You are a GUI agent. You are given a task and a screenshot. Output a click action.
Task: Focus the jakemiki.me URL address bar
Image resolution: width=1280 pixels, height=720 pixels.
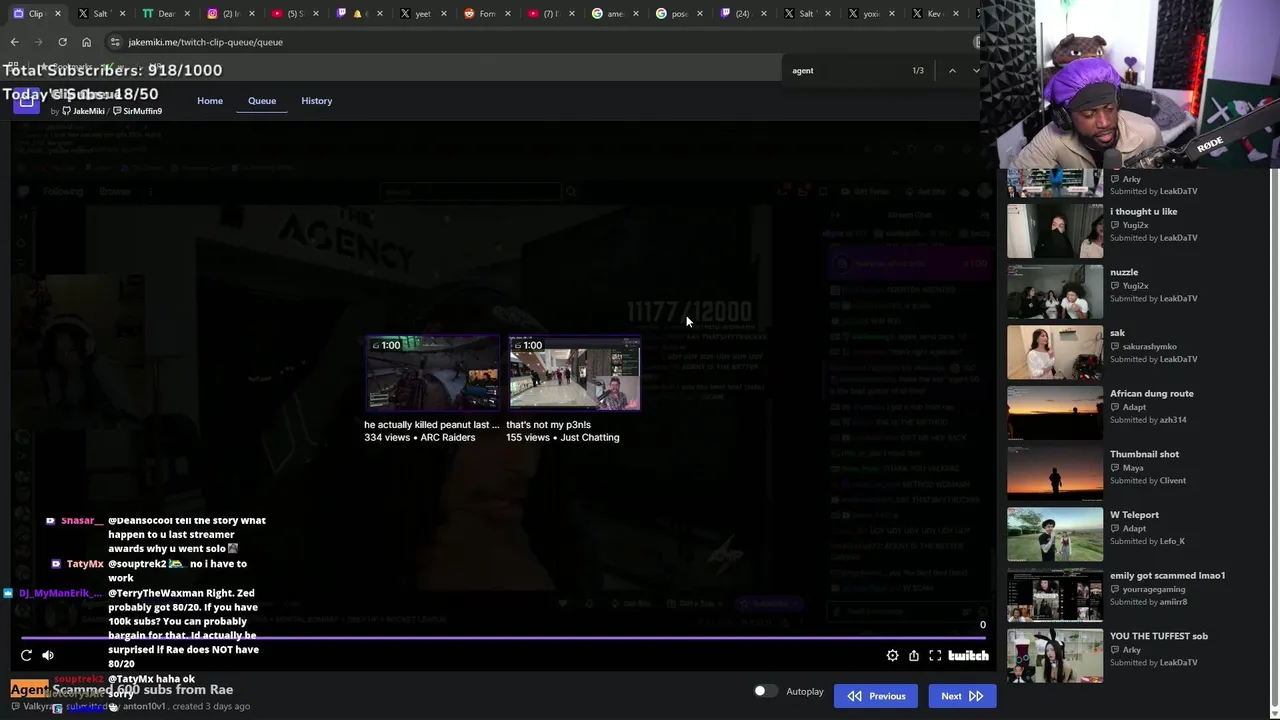point(540,42)
